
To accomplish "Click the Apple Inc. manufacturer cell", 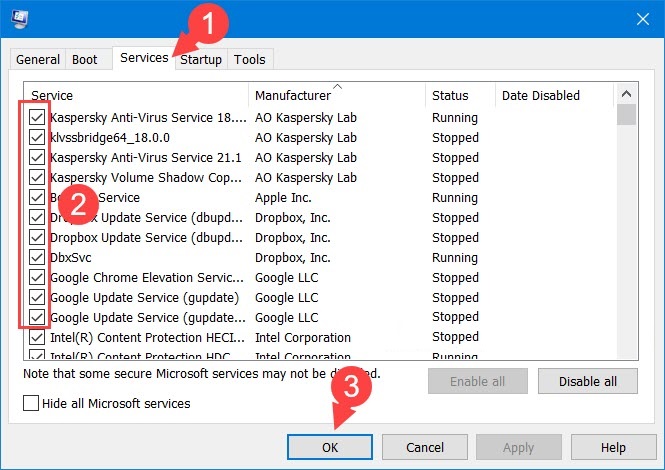I will point(283,198).
